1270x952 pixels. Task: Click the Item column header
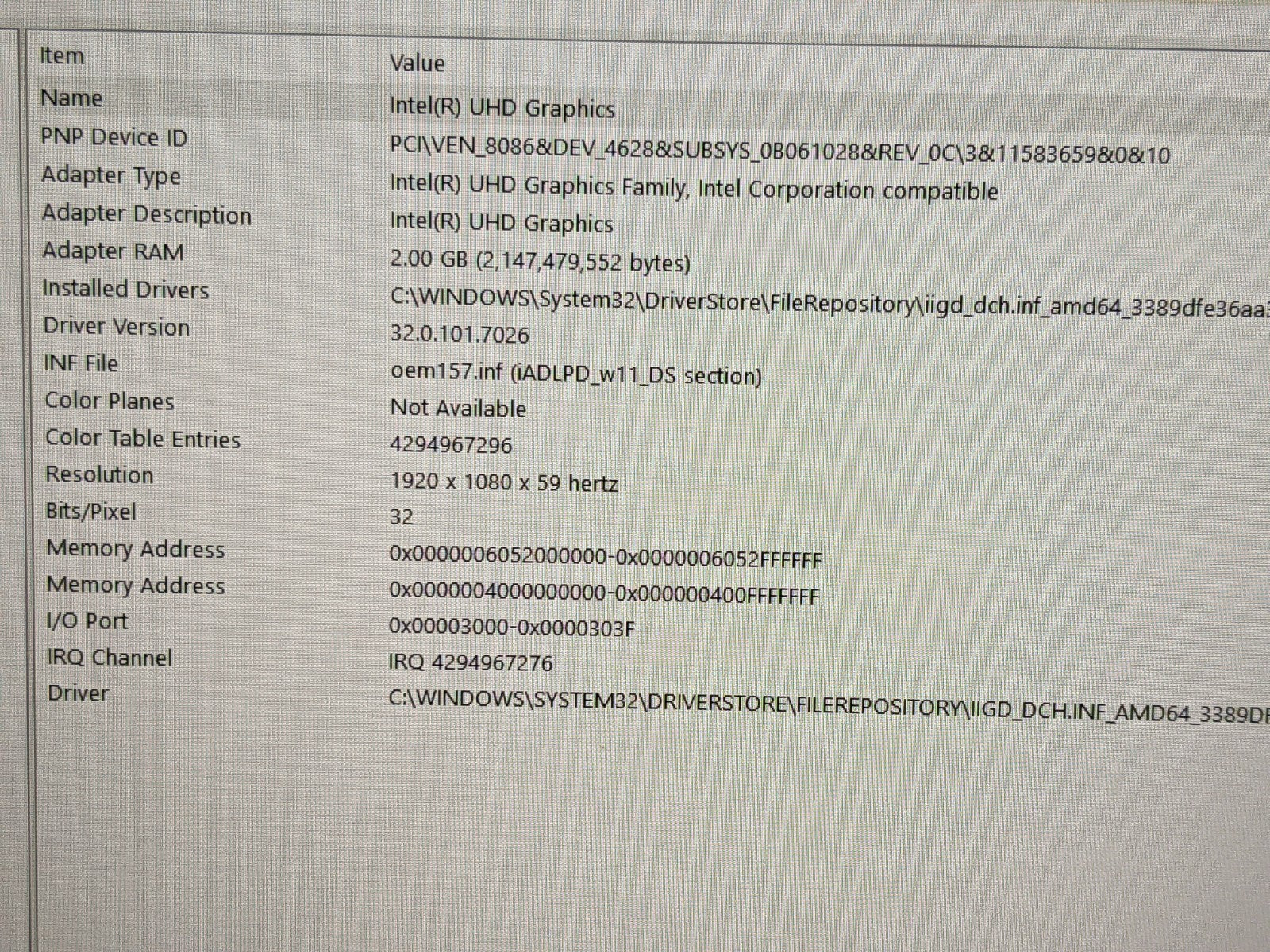click(62, 56)
